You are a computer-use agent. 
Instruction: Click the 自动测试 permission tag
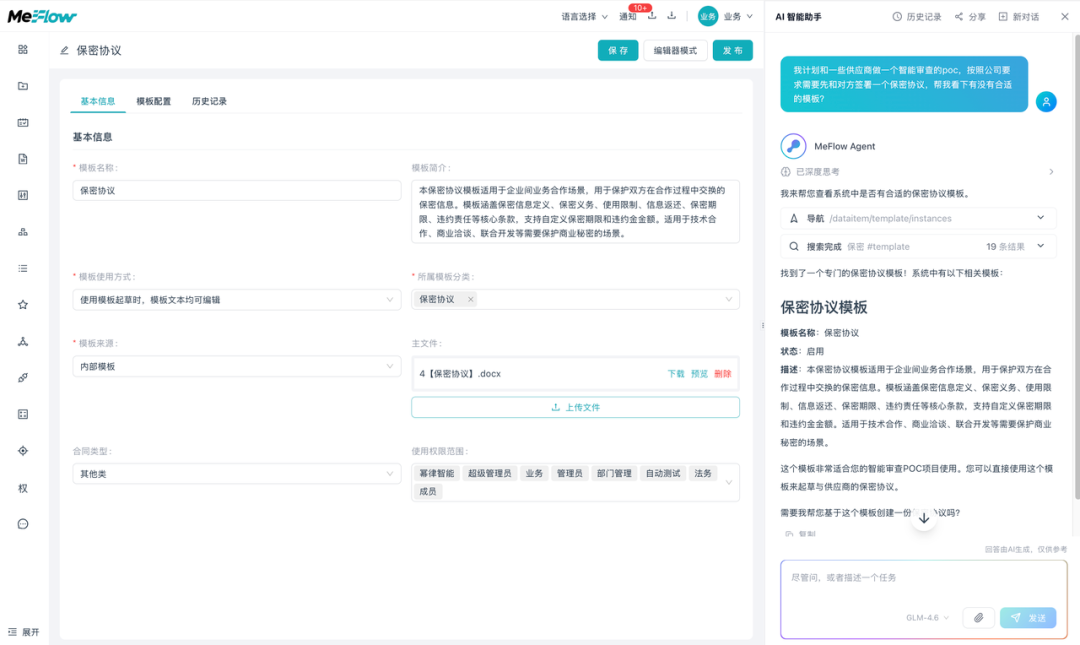663,473
